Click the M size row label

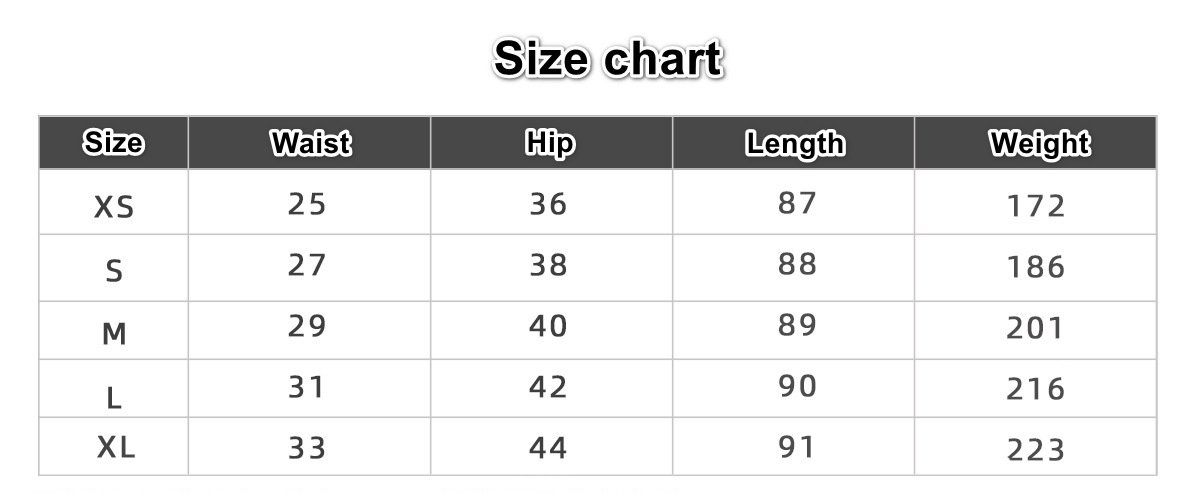(114, 334)
